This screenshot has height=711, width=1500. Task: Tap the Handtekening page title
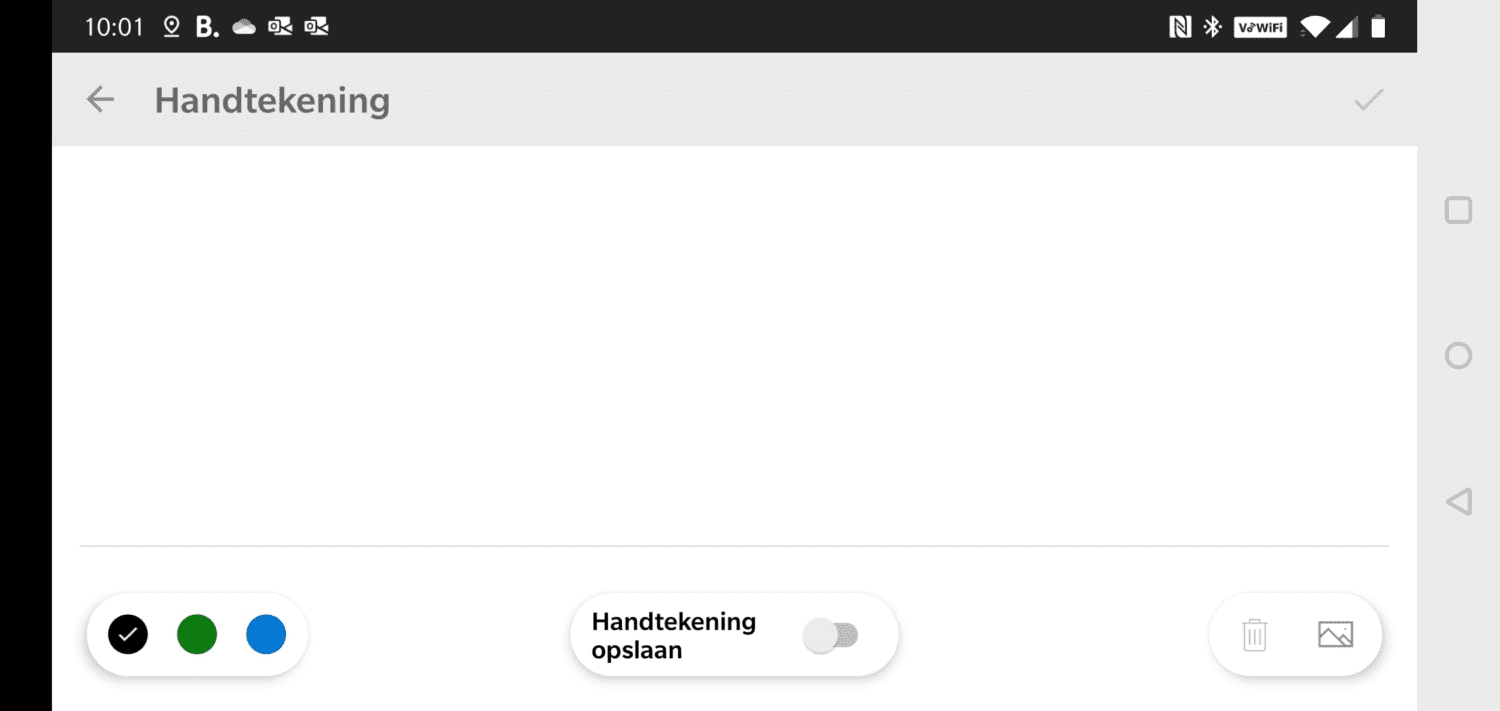272,101
